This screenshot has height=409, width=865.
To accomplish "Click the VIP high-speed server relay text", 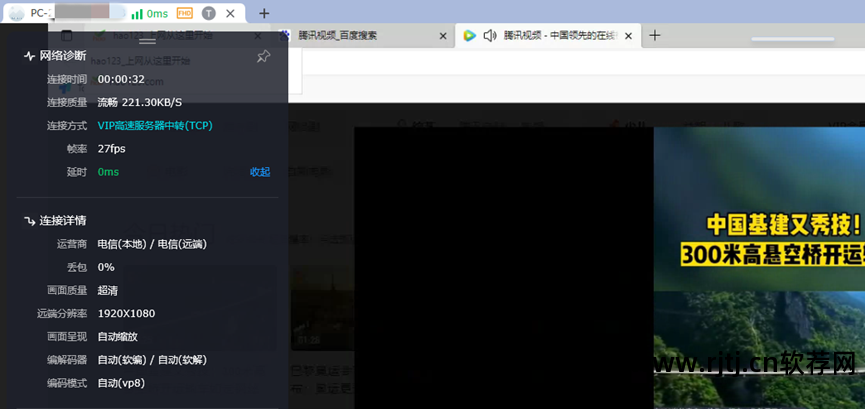I will click(x=154, y=126).
